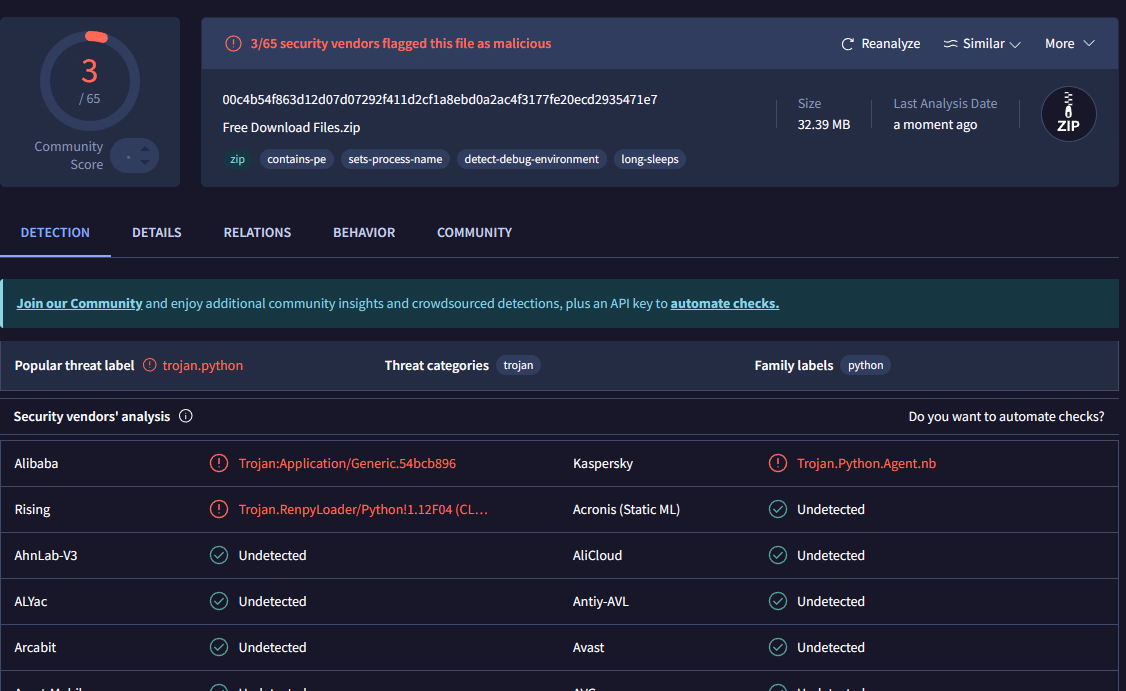Screen dimensions: 1126x691
Task: Go to the Relations tab
Action: point(257,232)
